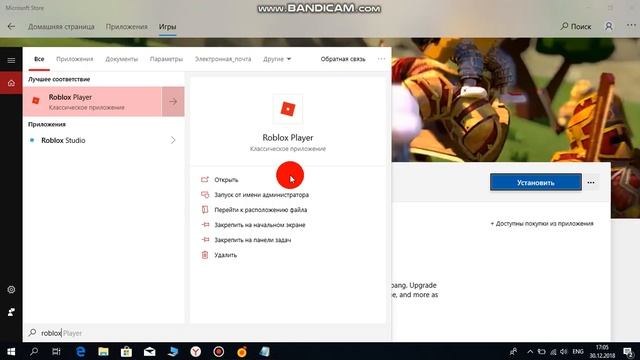
Task: Click ENG language indicator in taskbar
Action: coord(578,351)
